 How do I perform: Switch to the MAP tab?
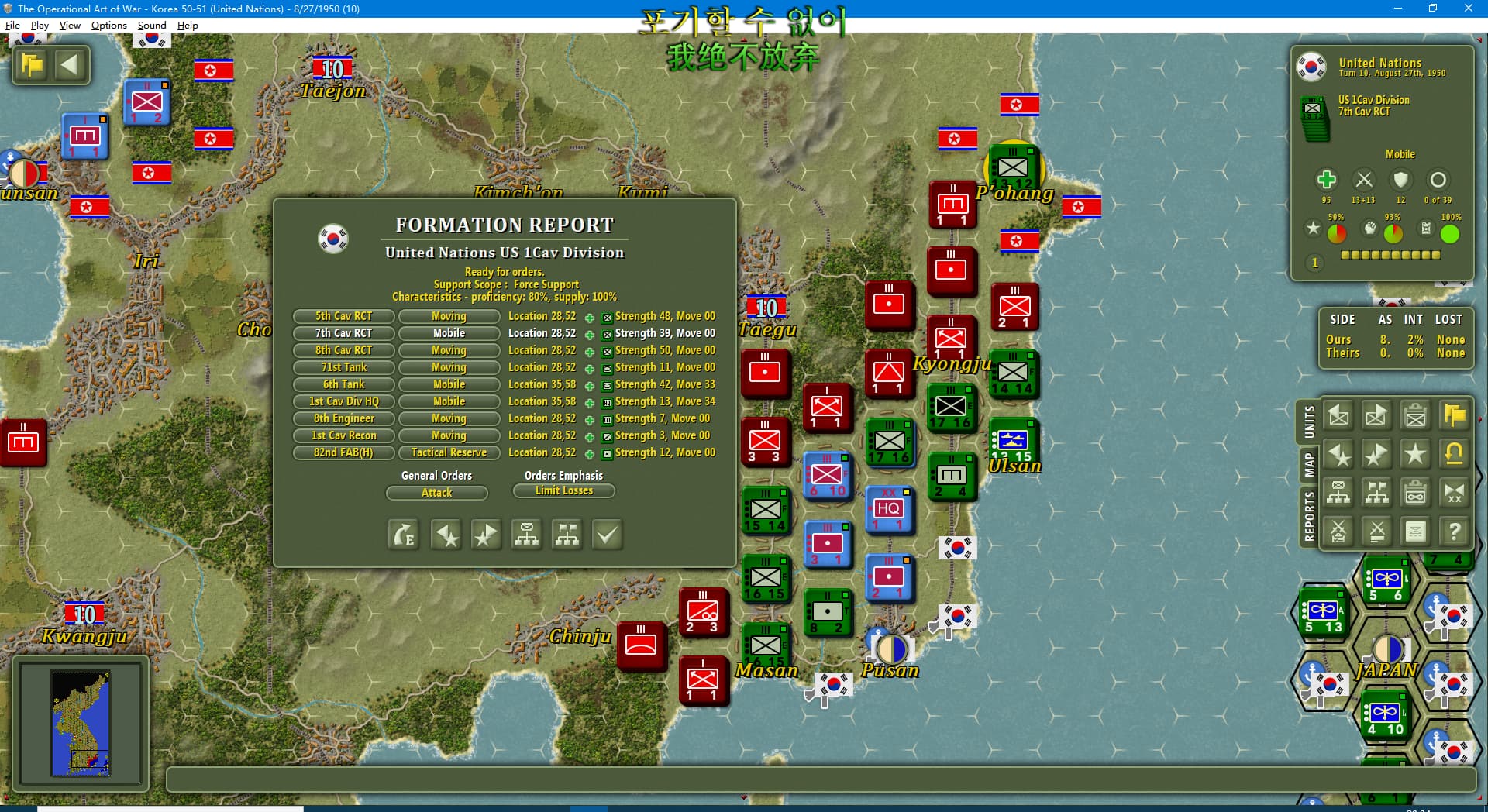click(1309, 465)
